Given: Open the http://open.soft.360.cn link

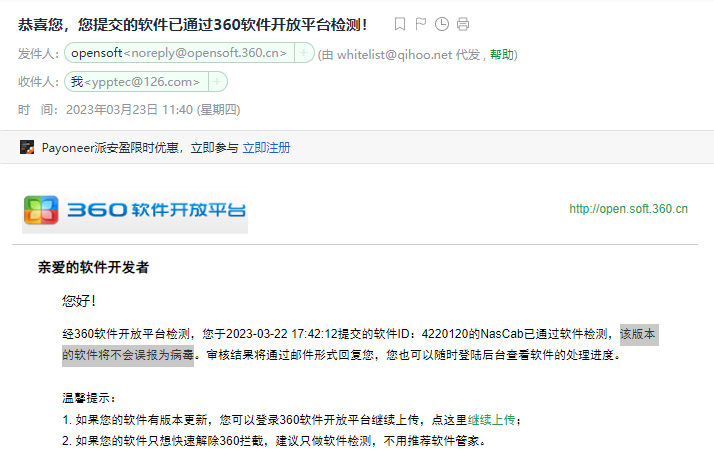Looking at the screenshot, I should coord(628,209).
